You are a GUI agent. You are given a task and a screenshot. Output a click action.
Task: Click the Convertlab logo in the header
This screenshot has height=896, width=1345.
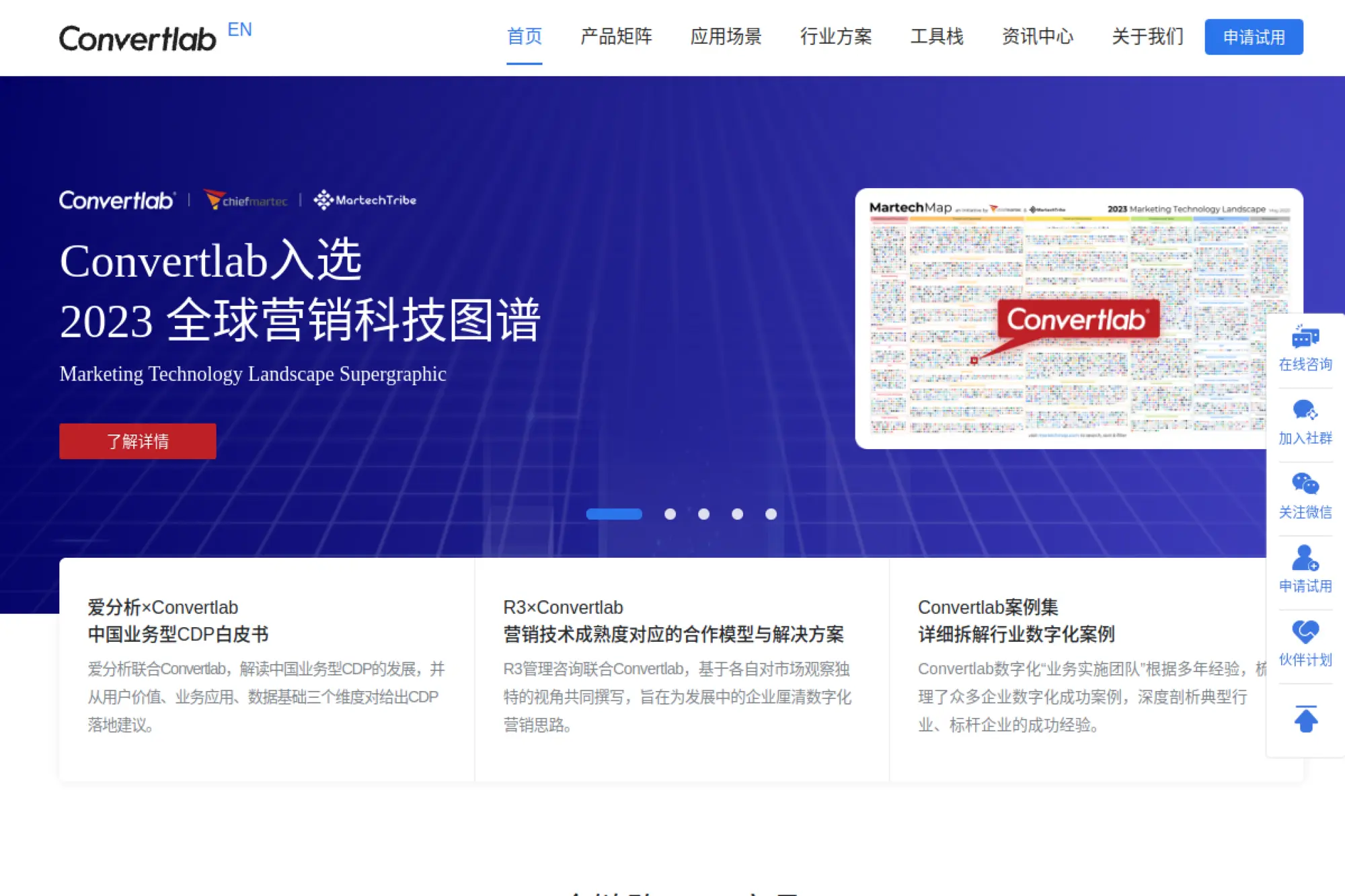(137, 38)
